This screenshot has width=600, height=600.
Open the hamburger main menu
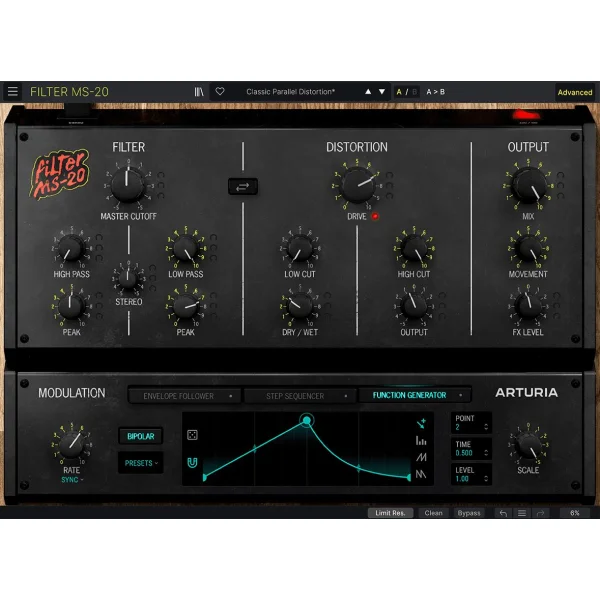pyautogui.click(x=13, y=91)
